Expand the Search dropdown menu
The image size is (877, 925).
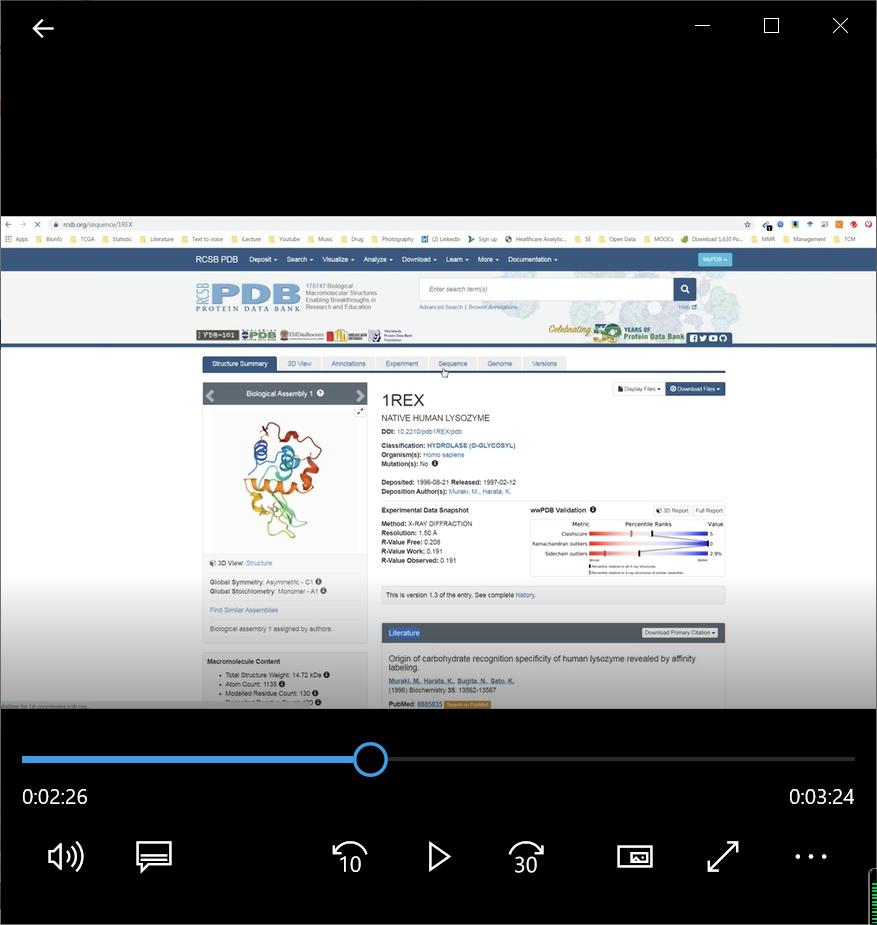[x=300, y=260]
